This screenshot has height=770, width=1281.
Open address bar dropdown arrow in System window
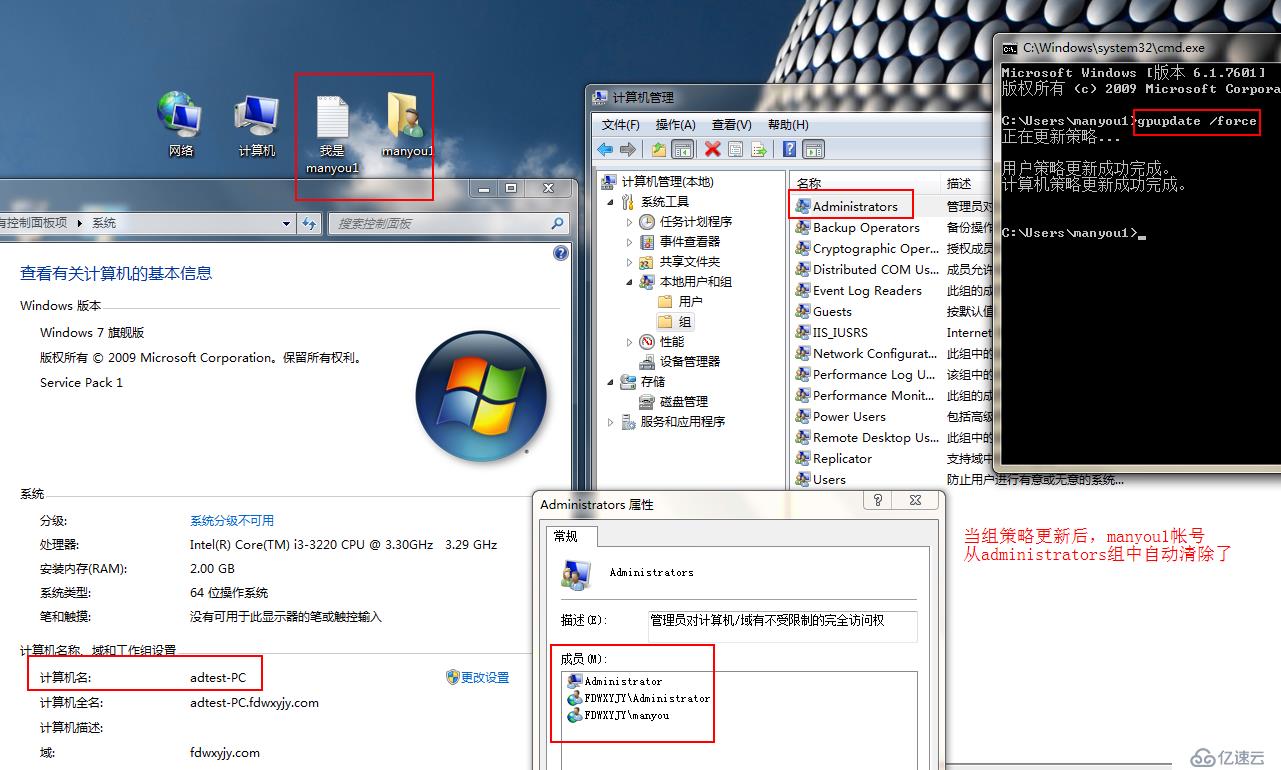click(285, 223)
